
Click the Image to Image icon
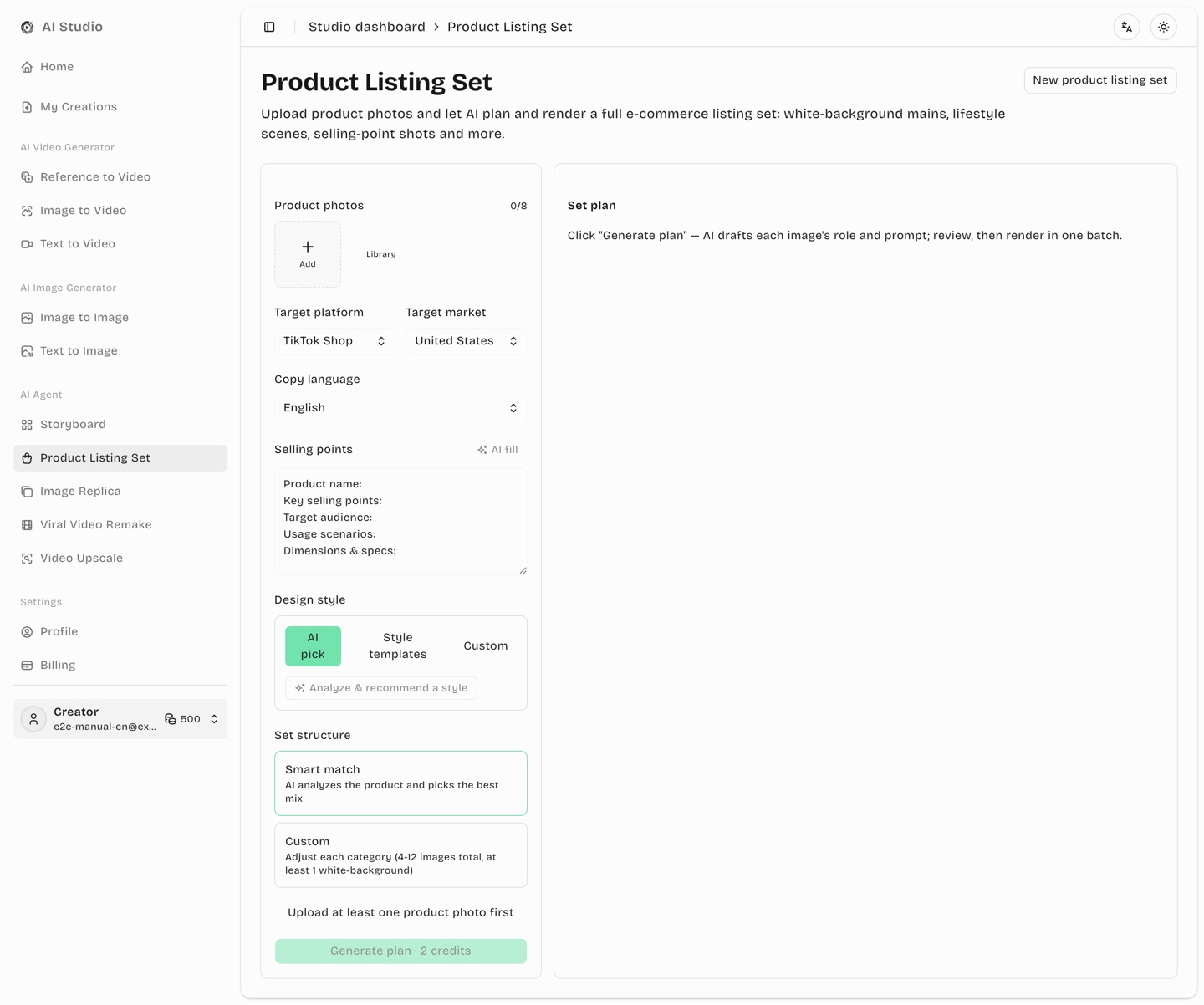click(27, 318)
